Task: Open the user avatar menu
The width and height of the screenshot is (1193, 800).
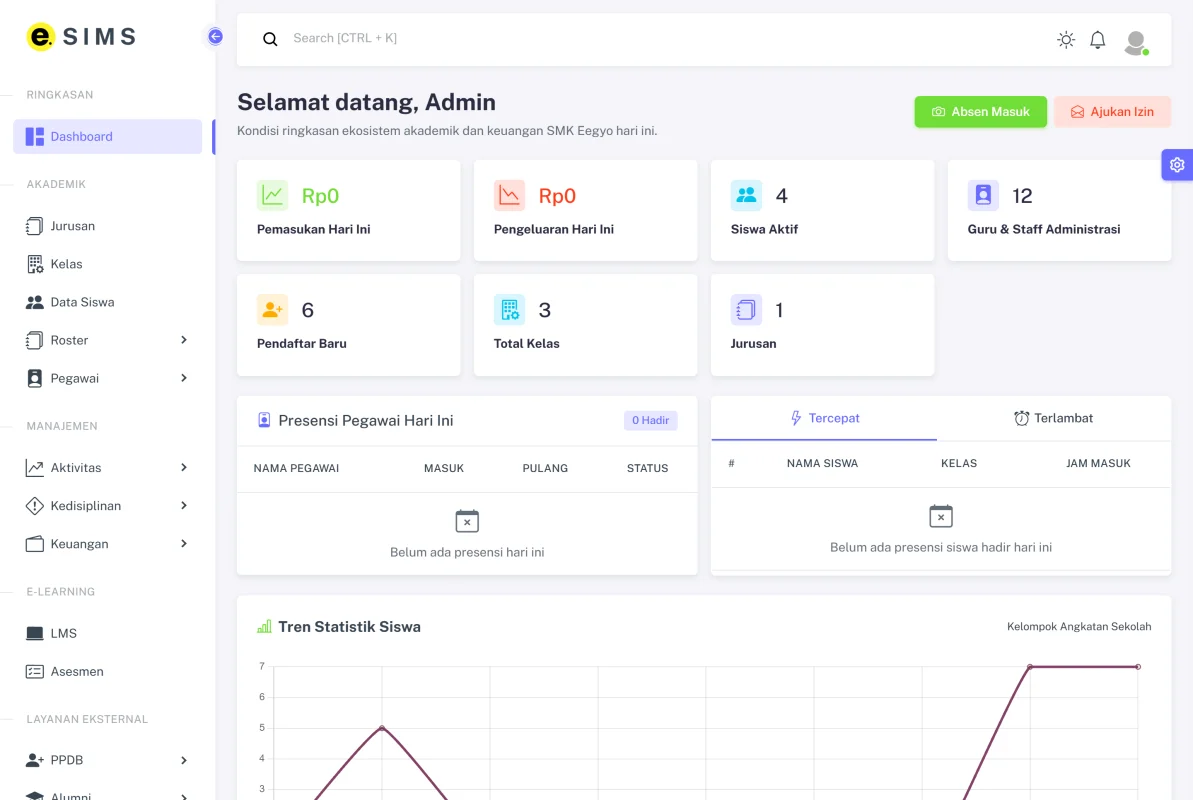Action: [x=1136, y=43]
